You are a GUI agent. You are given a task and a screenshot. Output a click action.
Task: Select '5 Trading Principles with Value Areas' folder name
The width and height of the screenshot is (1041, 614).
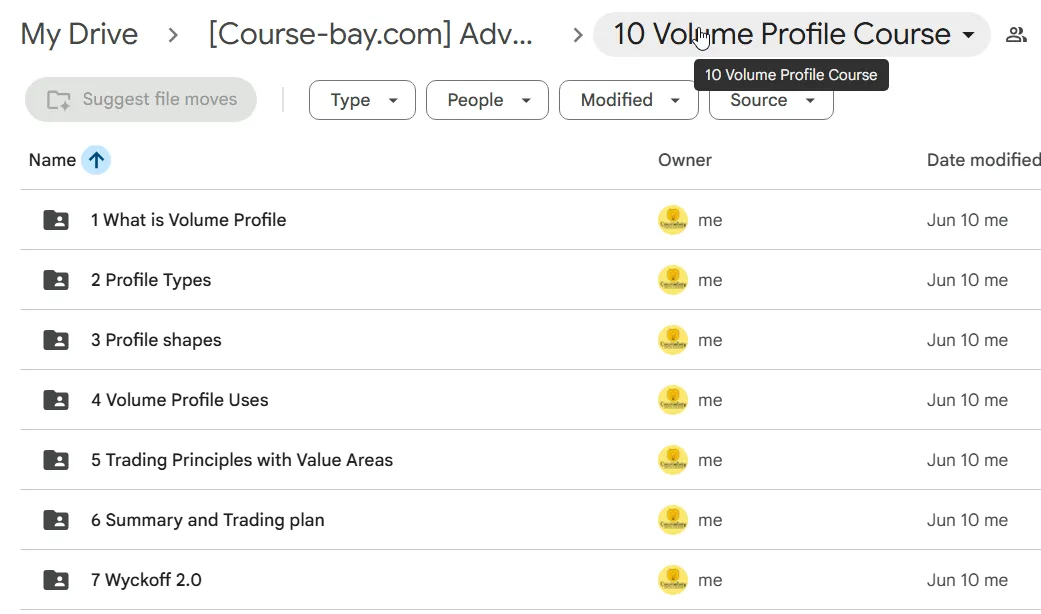point(242,460)
